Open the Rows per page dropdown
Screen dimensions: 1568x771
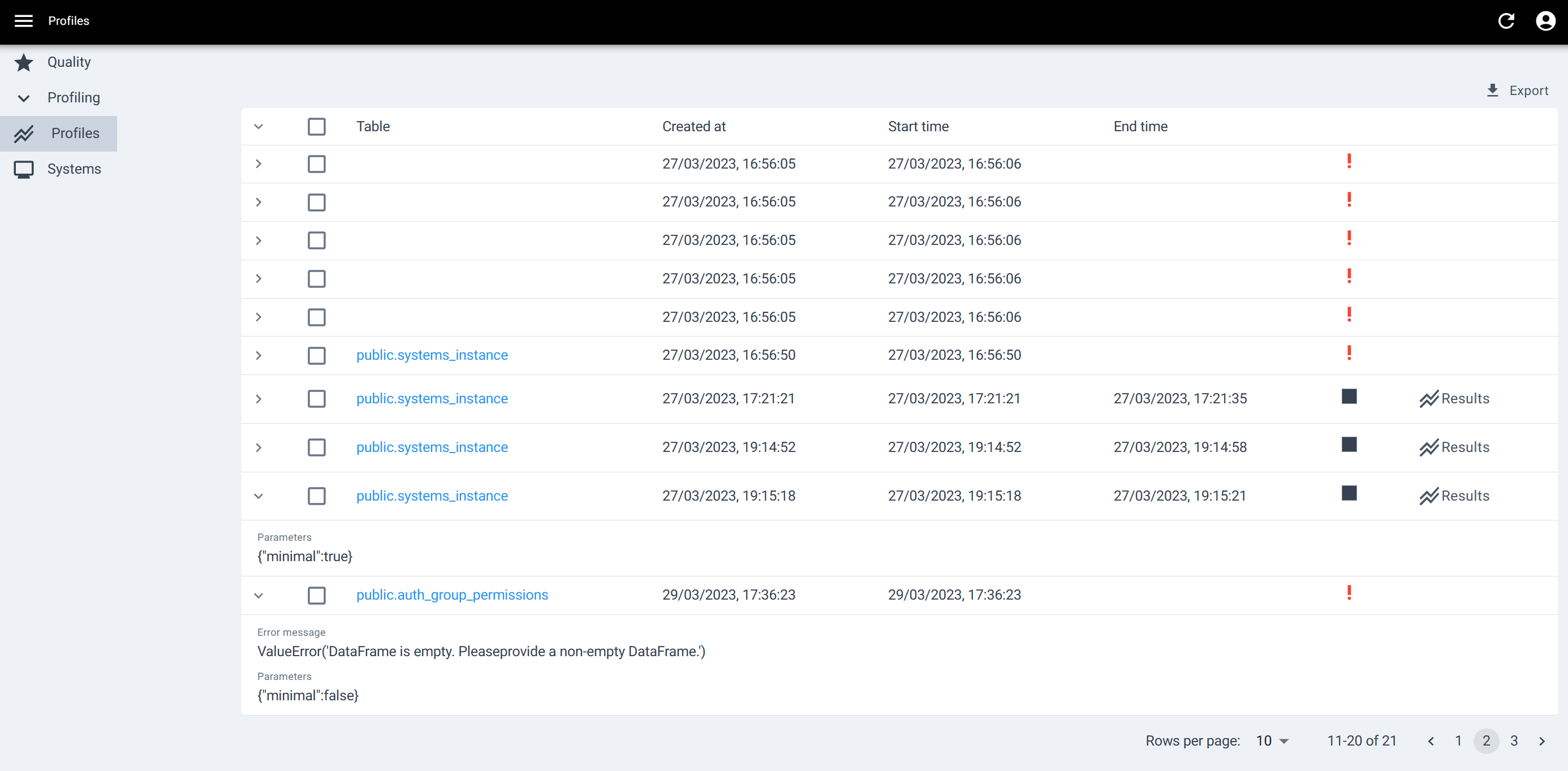[x=1272, y=741]
